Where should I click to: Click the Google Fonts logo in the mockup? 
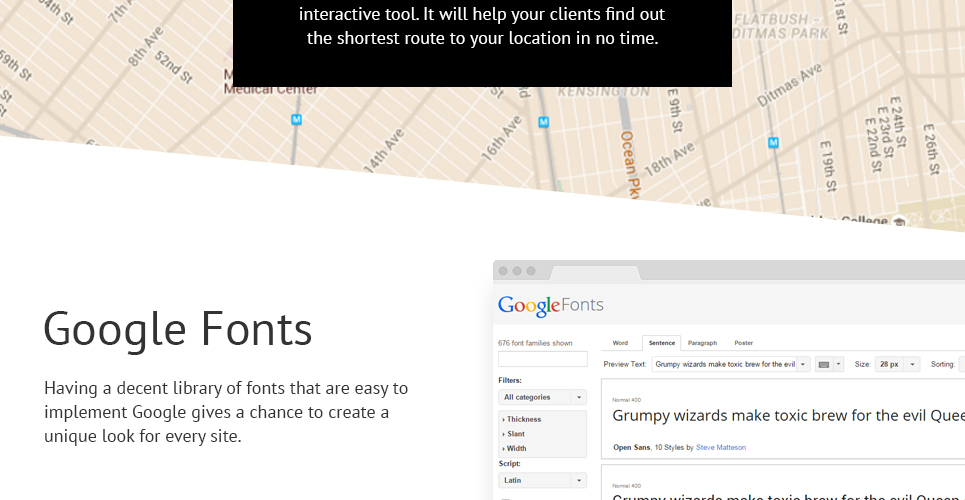pyautogui.click(x=550, y=305)
